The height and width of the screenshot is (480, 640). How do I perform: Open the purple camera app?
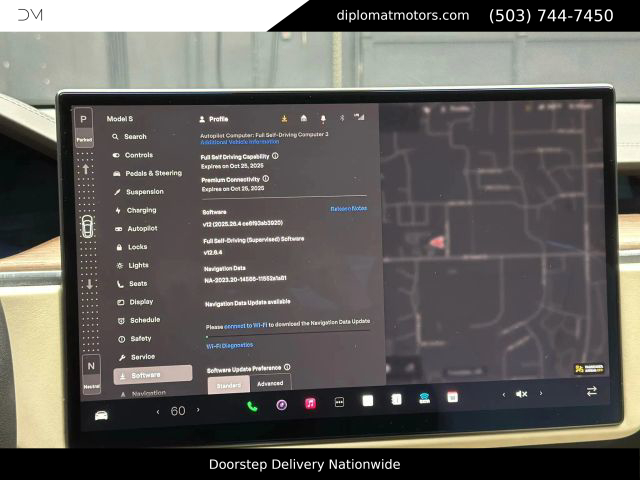[282, 405]
